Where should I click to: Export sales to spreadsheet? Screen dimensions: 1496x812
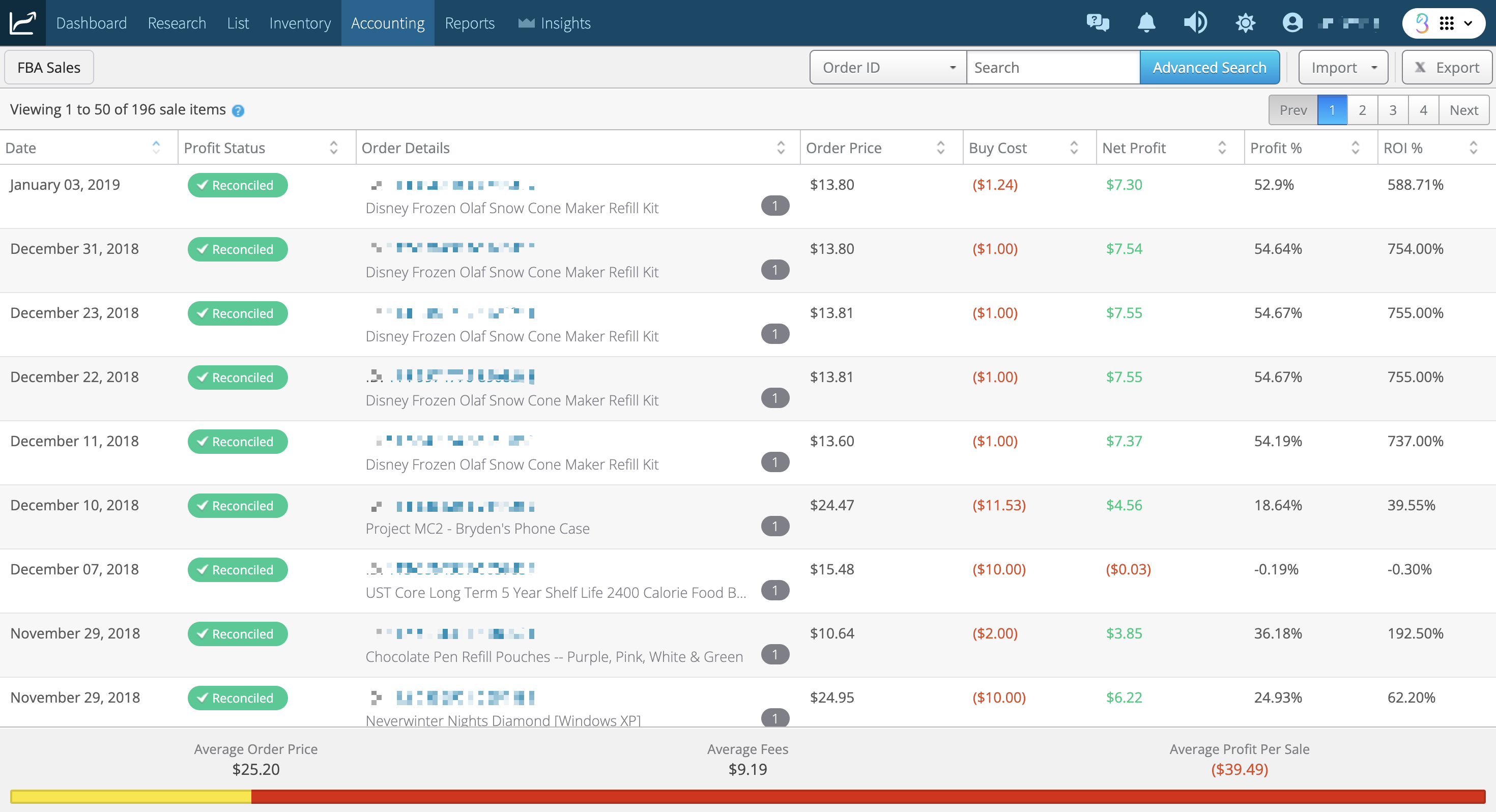1447,67
